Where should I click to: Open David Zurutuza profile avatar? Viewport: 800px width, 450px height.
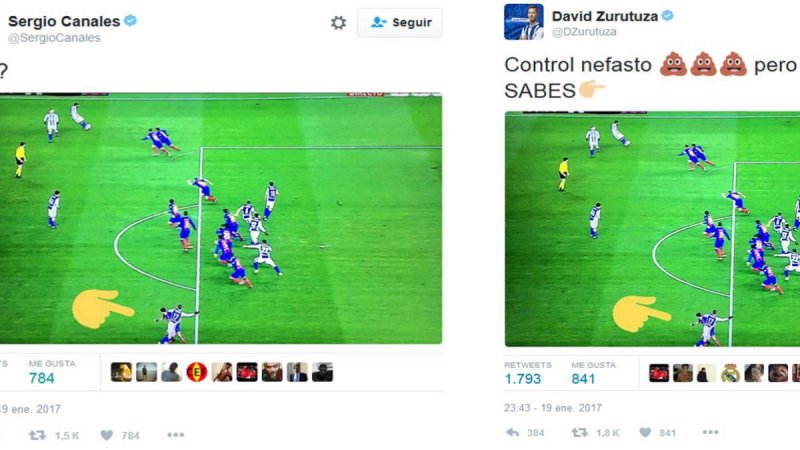point(523,22)
